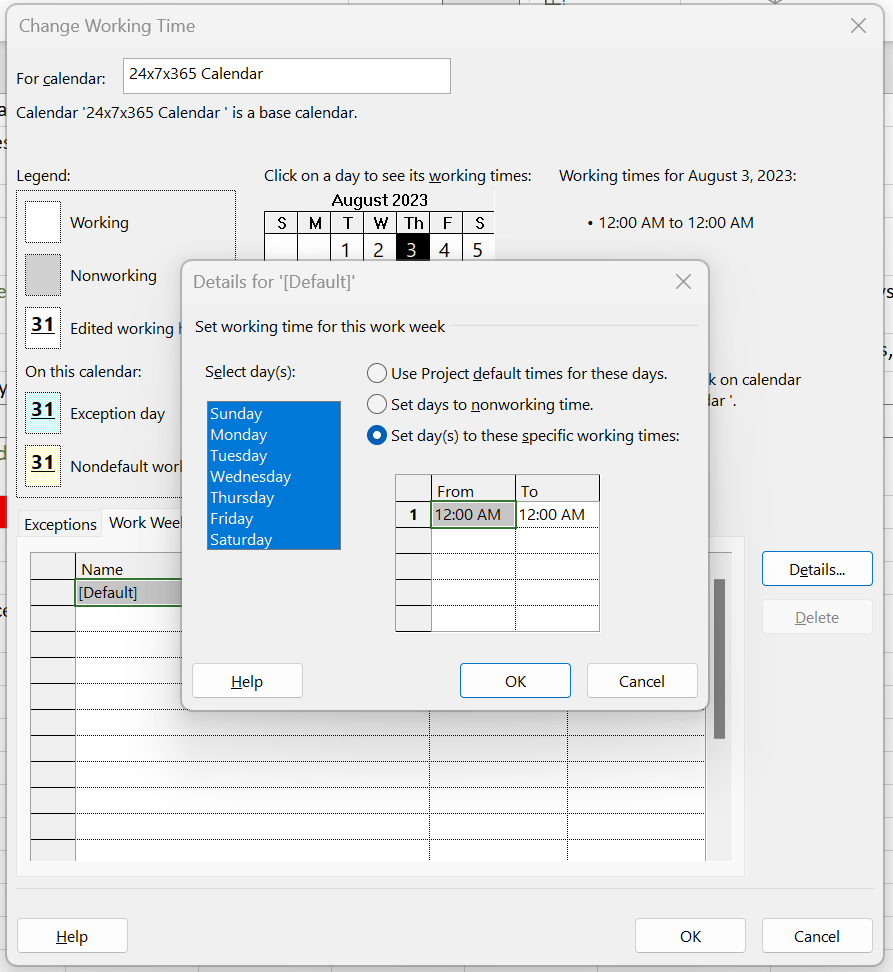Select Thursday in the day list
This screenshot has height=972, width=893.
273,498
